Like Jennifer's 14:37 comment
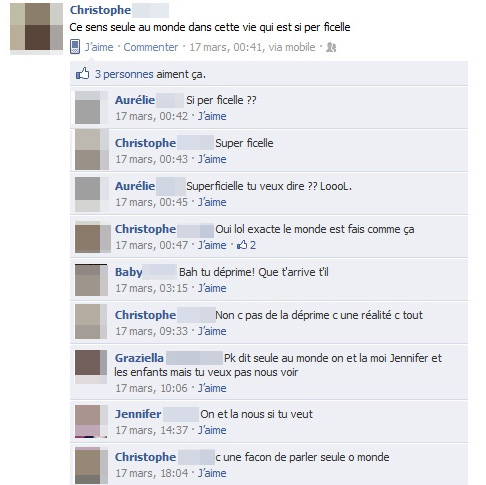 click(212, 430)
